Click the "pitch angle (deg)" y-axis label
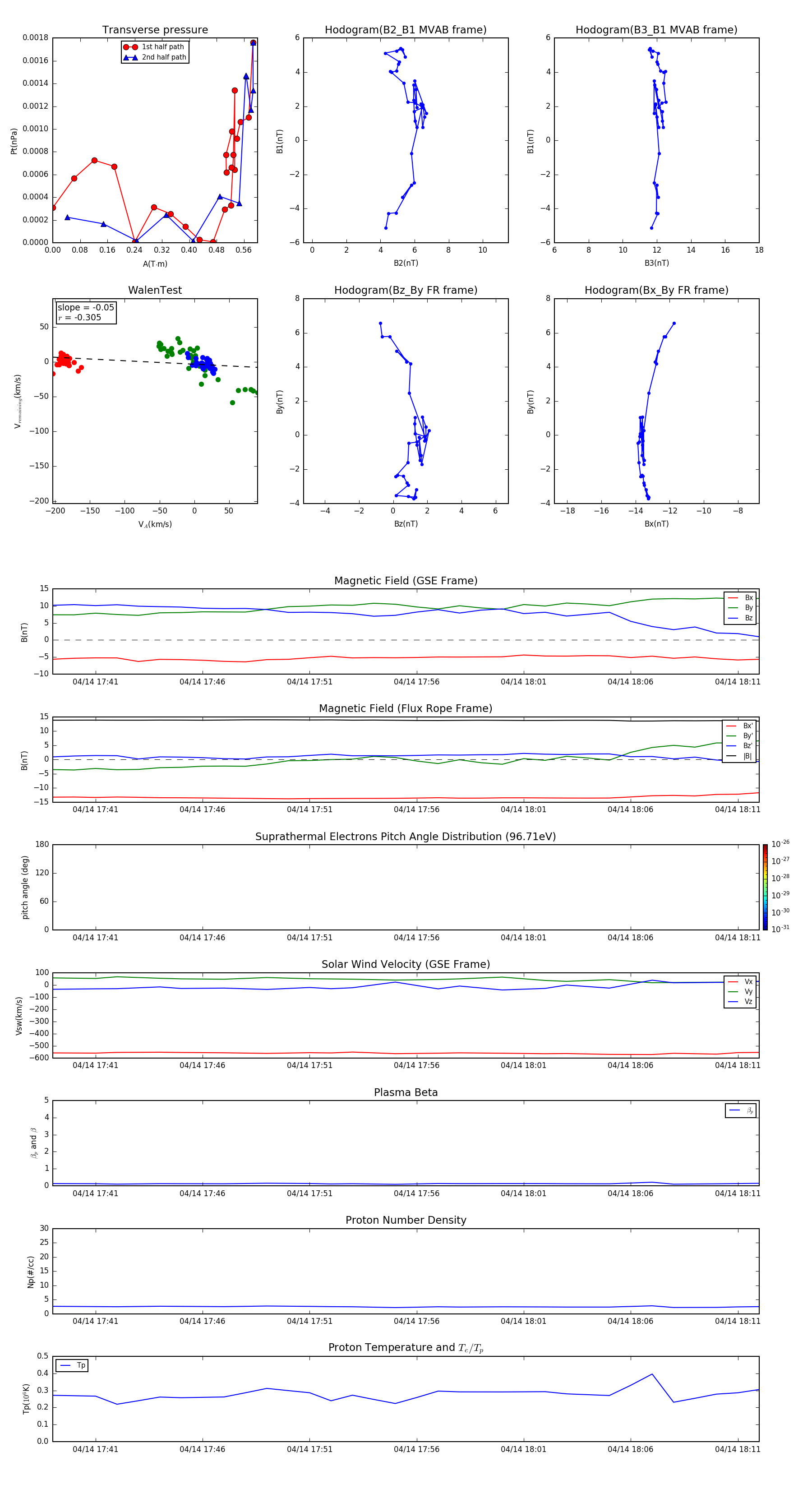 click(x=25, y=887)
